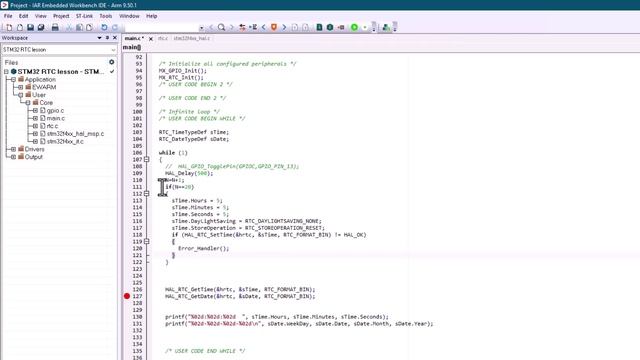The height and width of the screenshot is (360, 640).
Task: Click Find Previous arrow left of magnifier
Action: pyautogui.click(x=211, y=27)
